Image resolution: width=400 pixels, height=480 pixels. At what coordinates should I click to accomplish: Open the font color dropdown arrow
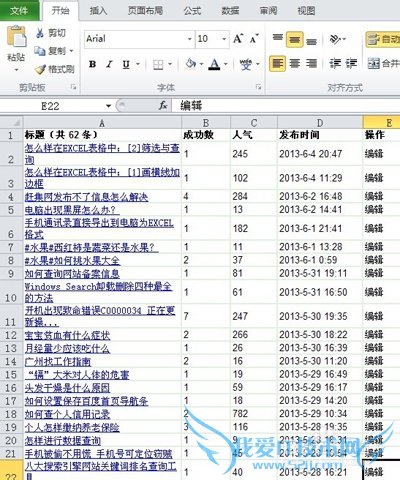coord(226,64)
